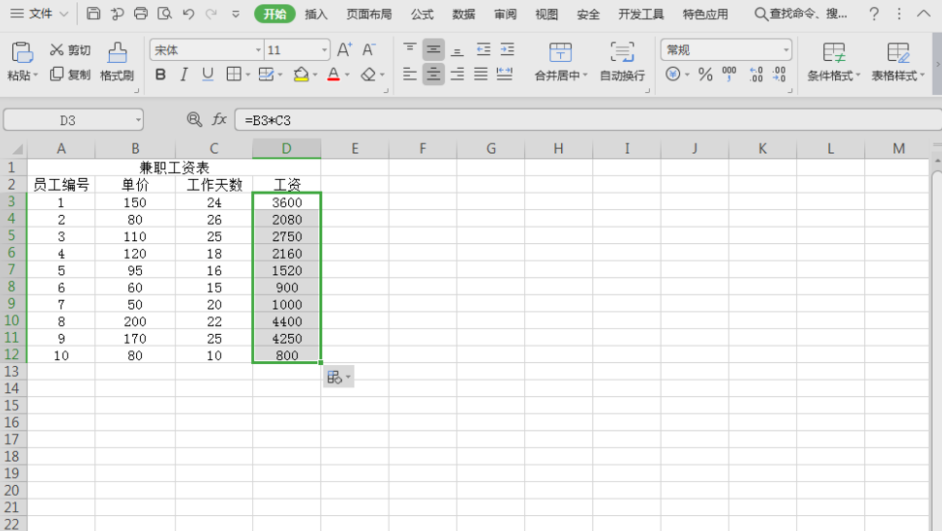The image size is (942, 531).
Task: Open the 开发工具 tab
Action: pos(641,14)
